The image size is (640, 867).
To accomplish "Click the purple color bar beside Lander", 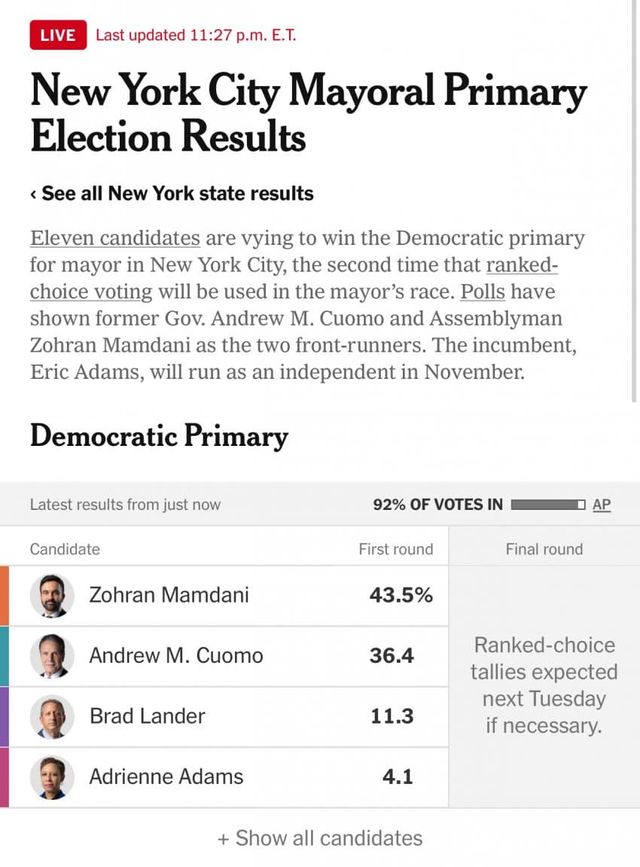I will 4,716.
